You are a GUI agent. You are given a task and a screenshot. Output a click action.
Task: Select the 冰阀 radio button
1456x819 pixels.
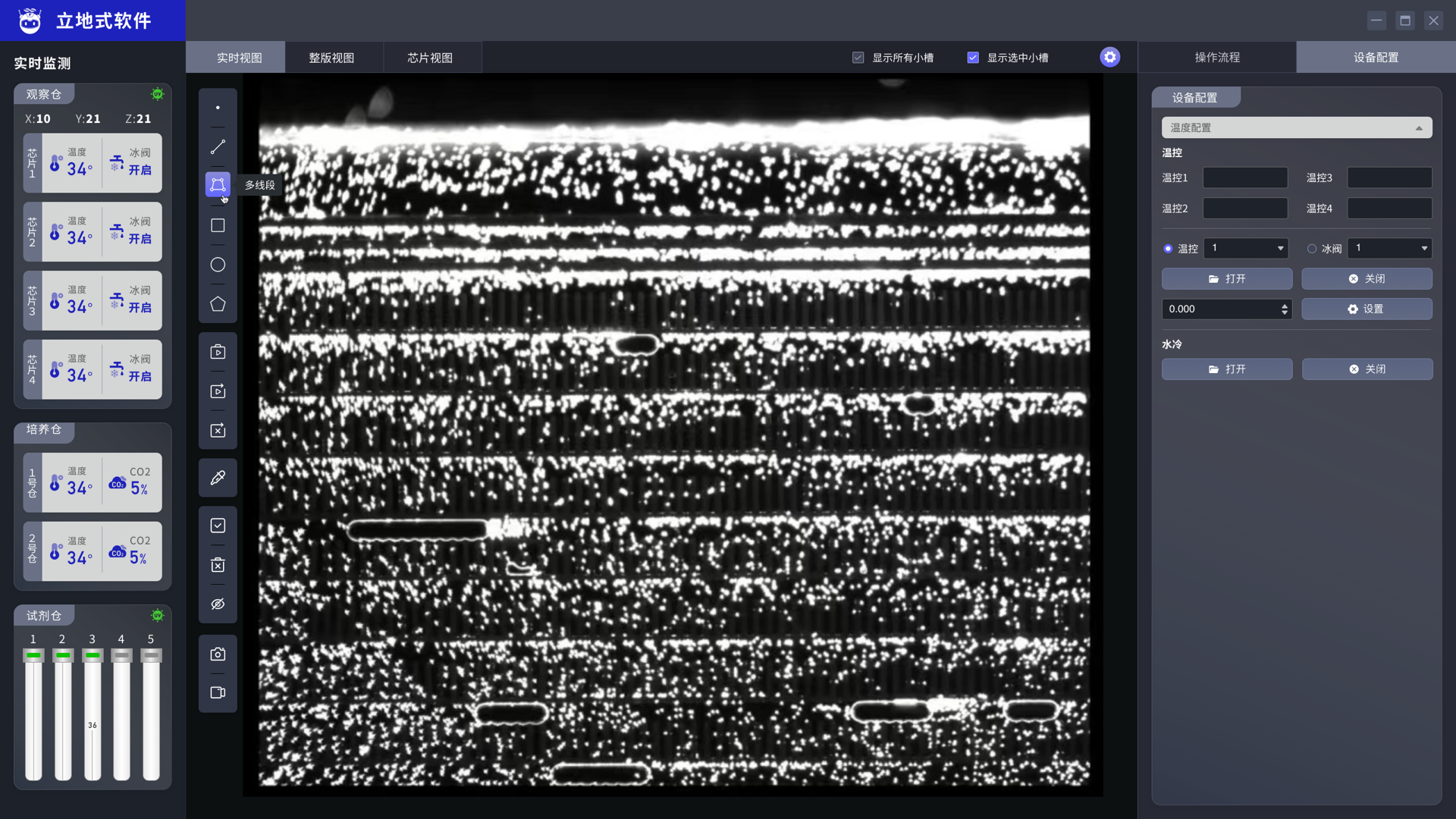(x=1312, y=249)
